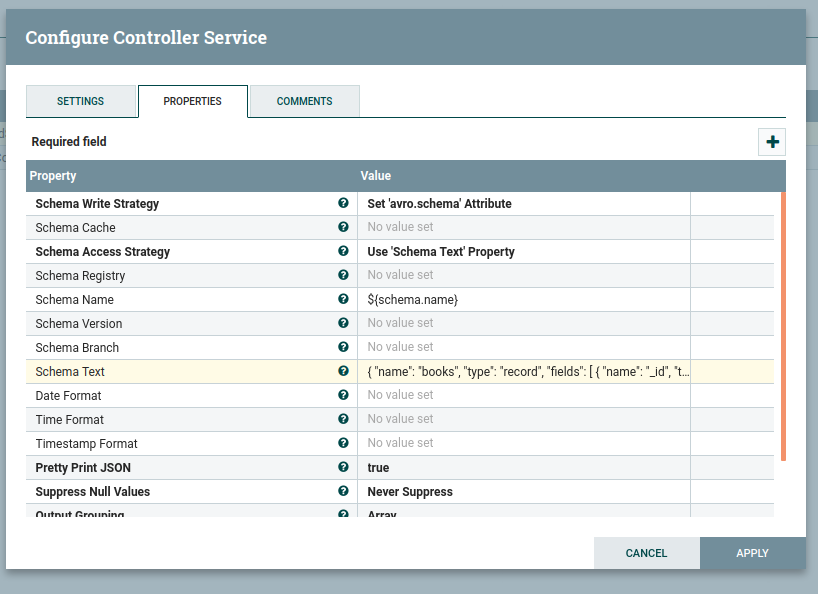Click help icon next to Schema Registry
Image resolution: width=818 pixels, height=594 pixels.
(x=343, y=275)
